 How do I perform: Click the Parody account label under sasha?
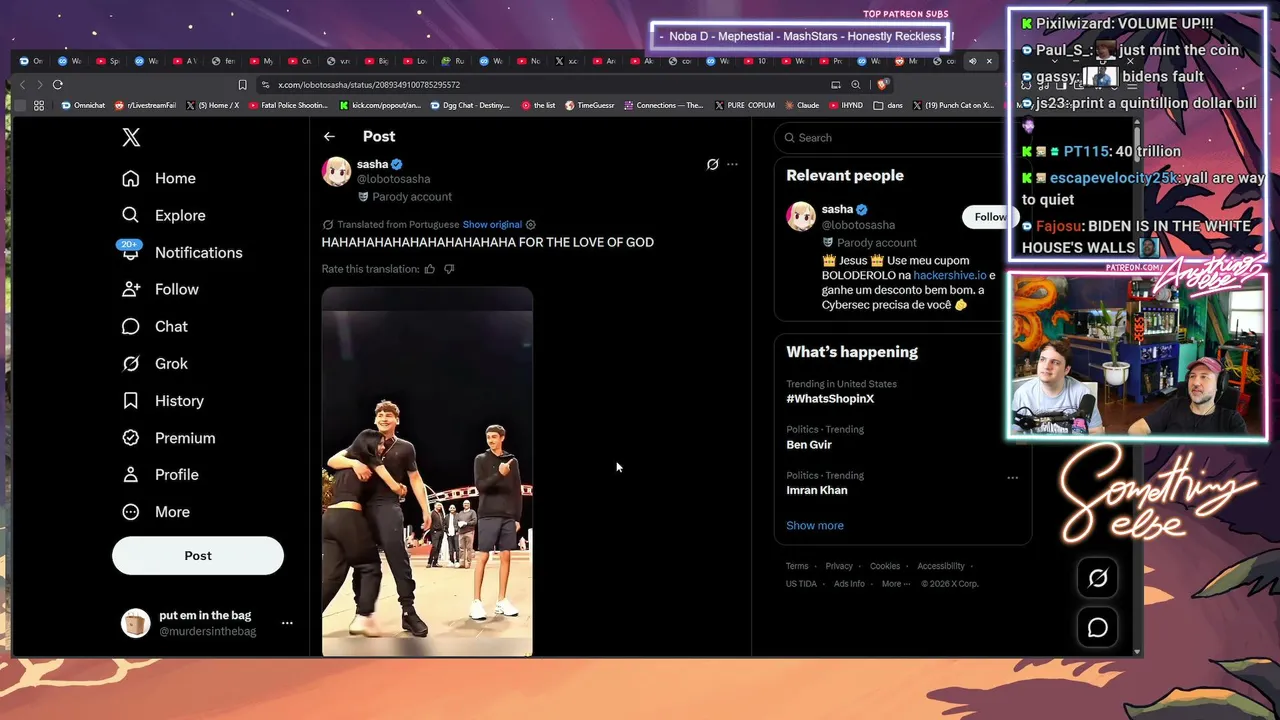[x=405, y=197]
